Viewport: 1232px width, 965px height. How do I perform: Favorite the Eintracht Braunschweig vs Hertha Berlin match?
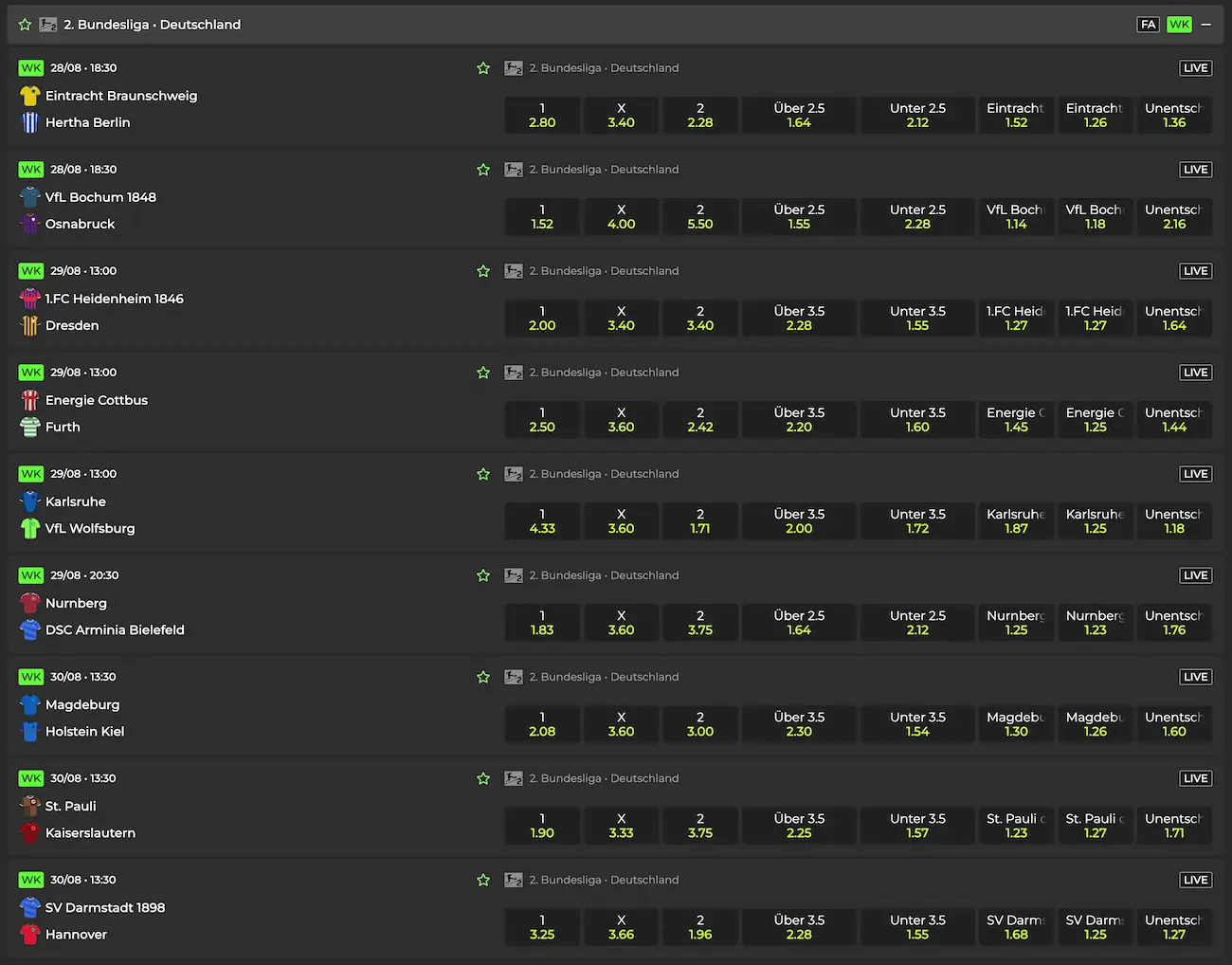[483, 68]
